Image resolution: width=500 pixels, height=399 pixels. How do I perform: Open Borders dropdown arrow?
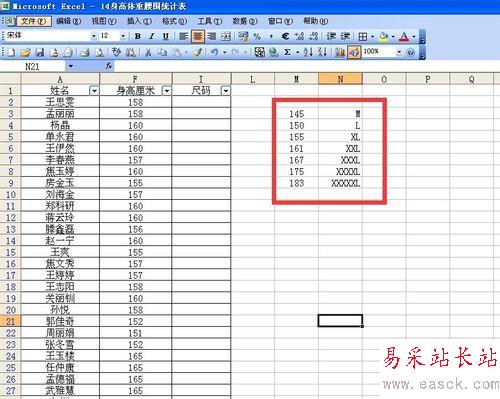[372, 36]
